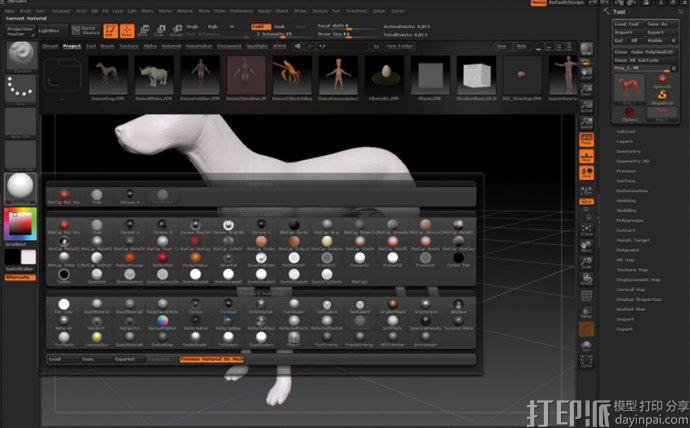690x428 pixels.
Task: Select the Sphere3D tool icon
Action: click(662, 80)
